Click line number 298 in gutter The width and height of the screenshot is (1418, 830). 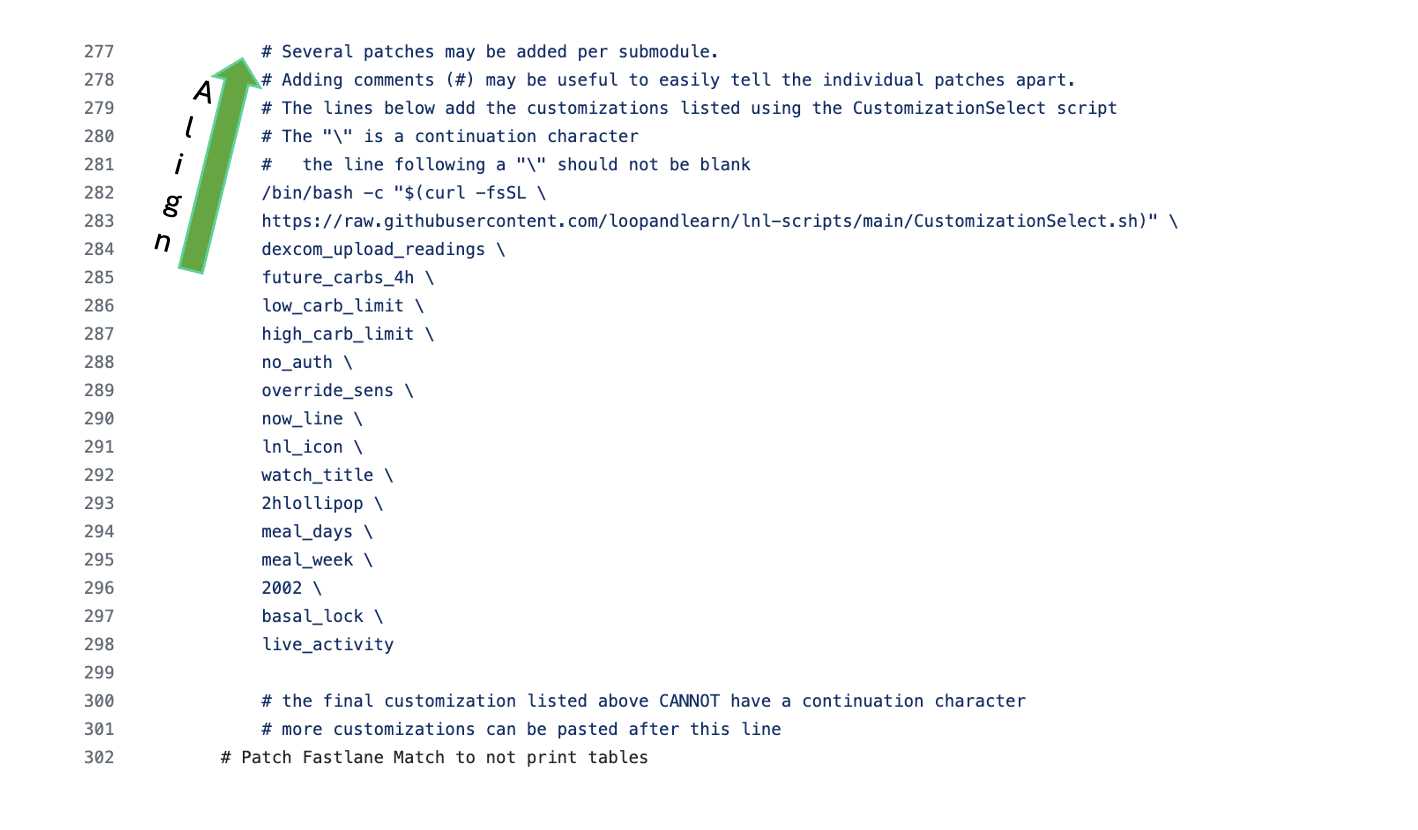tap(99, 645)
